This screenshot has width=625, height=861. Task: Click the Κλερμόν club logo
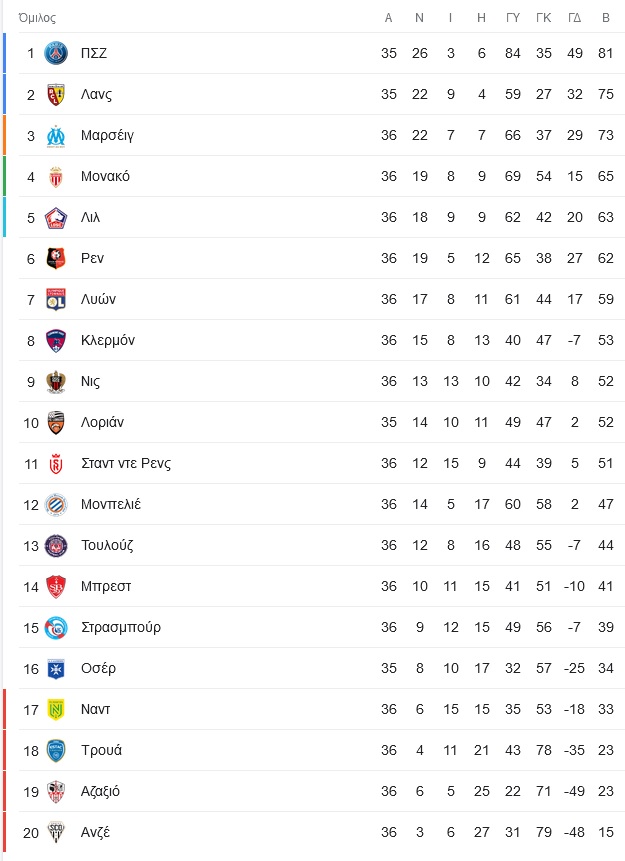click(x=55, y=340)
